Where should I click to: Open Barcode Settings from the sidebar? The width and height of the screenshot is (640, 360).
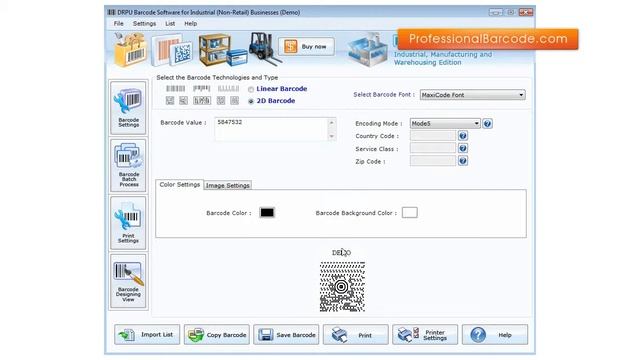(129, 108)
